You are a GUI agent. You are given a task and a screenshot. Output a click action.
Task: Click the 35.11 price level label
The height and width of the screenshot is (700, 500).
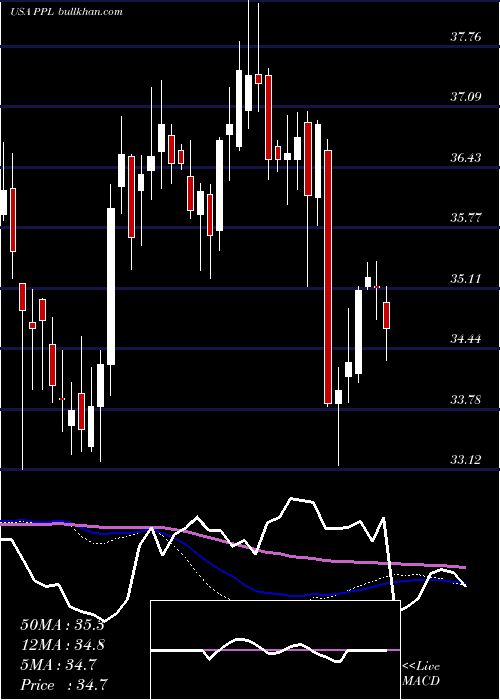466,279
